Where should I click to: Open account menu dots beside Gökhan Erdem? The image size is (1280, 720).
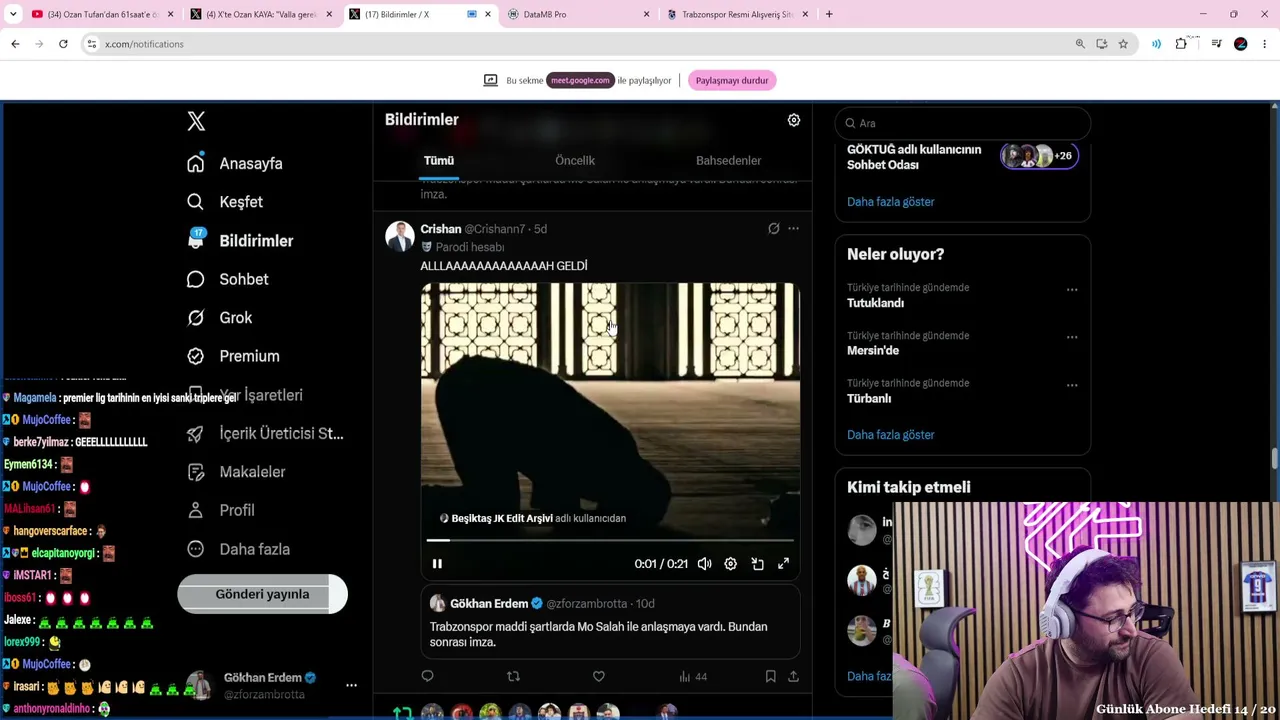point(351,686)
